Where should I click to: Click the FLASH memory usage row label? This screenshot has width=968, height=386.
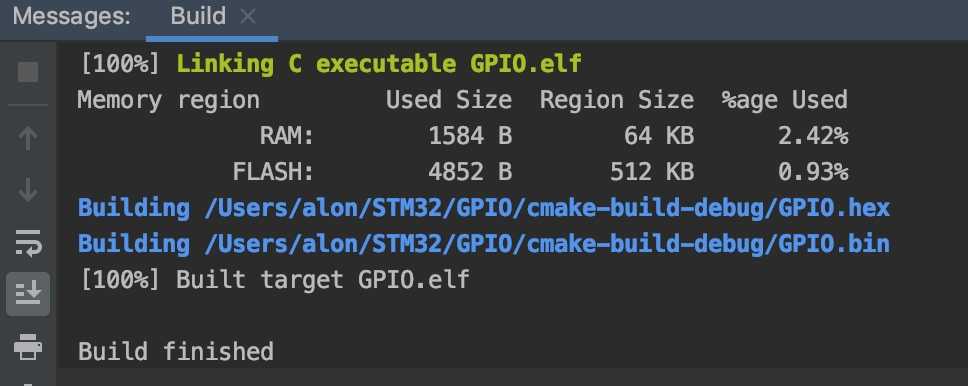click(x=273, y=172)
